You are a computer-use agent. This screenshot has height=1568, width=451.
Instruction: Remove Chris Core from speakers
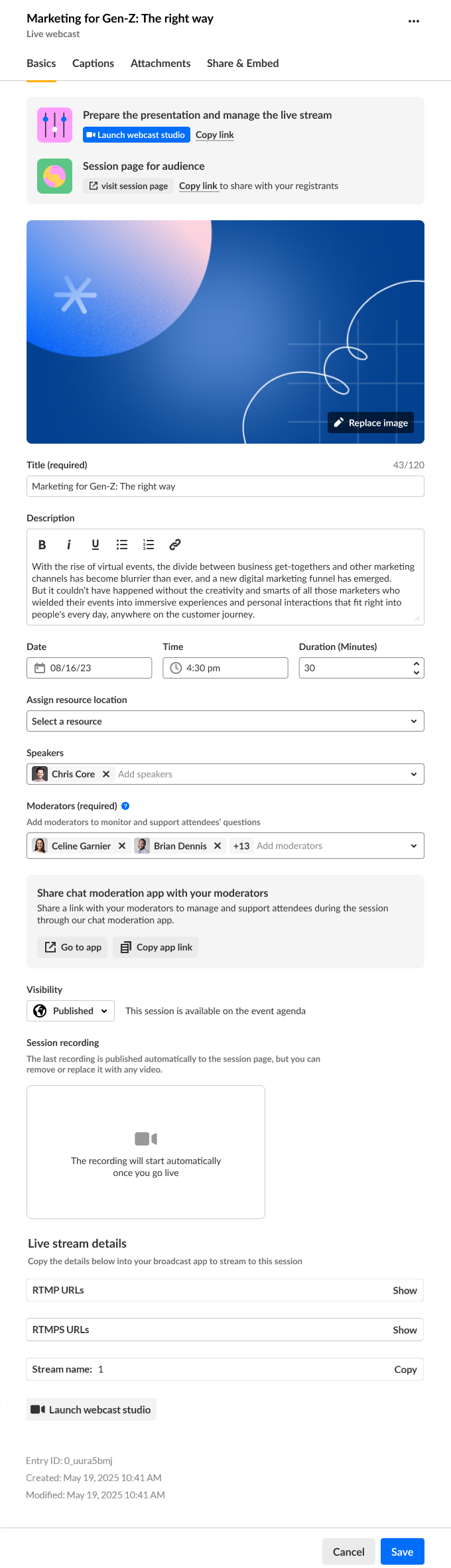point(106,774)
